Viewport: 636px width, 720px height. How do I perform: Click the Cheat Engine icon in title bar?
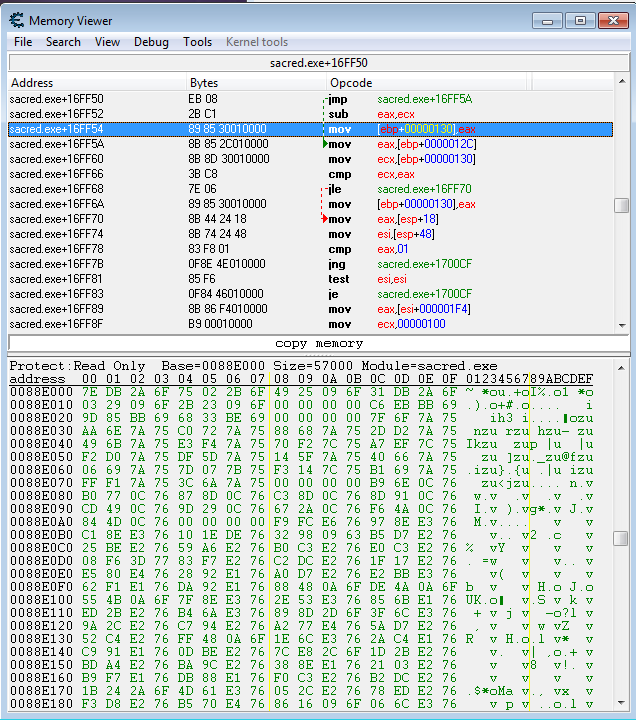pos(17,20)
